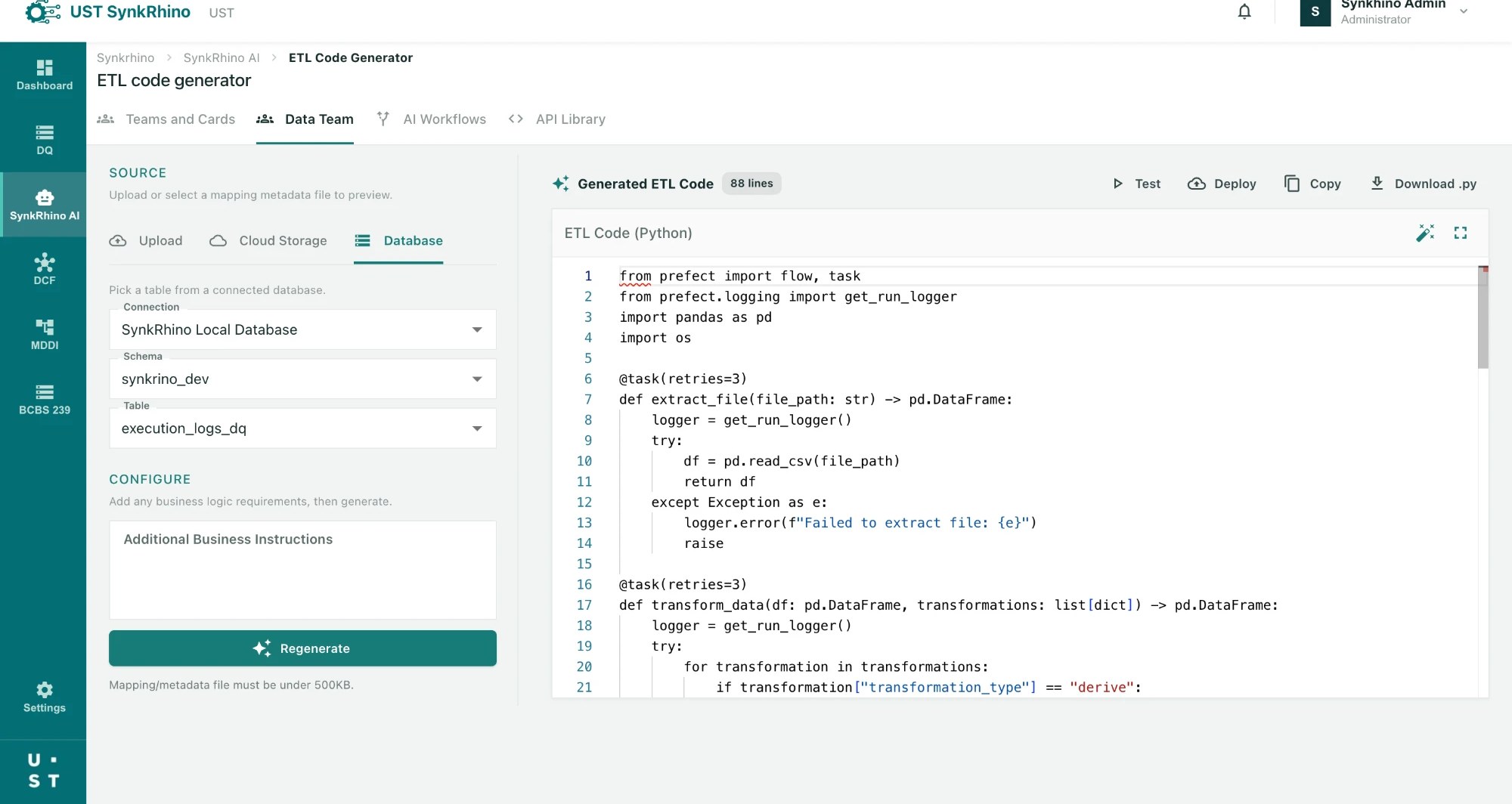Click line number 16 in gutter
The height and width of the screenshot is (804, 1512).
click(x=584, y=584)
